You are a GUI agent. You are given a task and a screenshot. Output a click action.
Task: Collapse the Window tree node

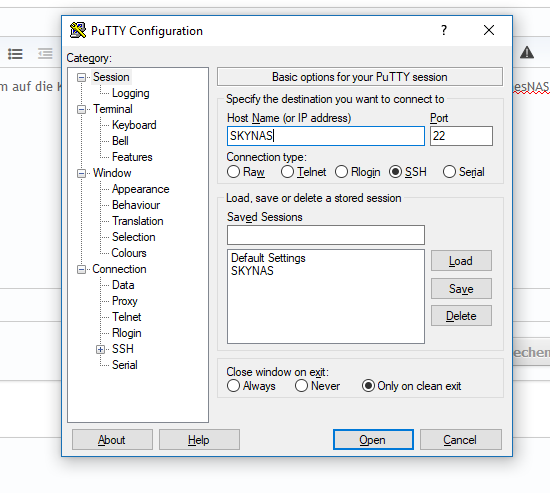click(x=81, y=173)
